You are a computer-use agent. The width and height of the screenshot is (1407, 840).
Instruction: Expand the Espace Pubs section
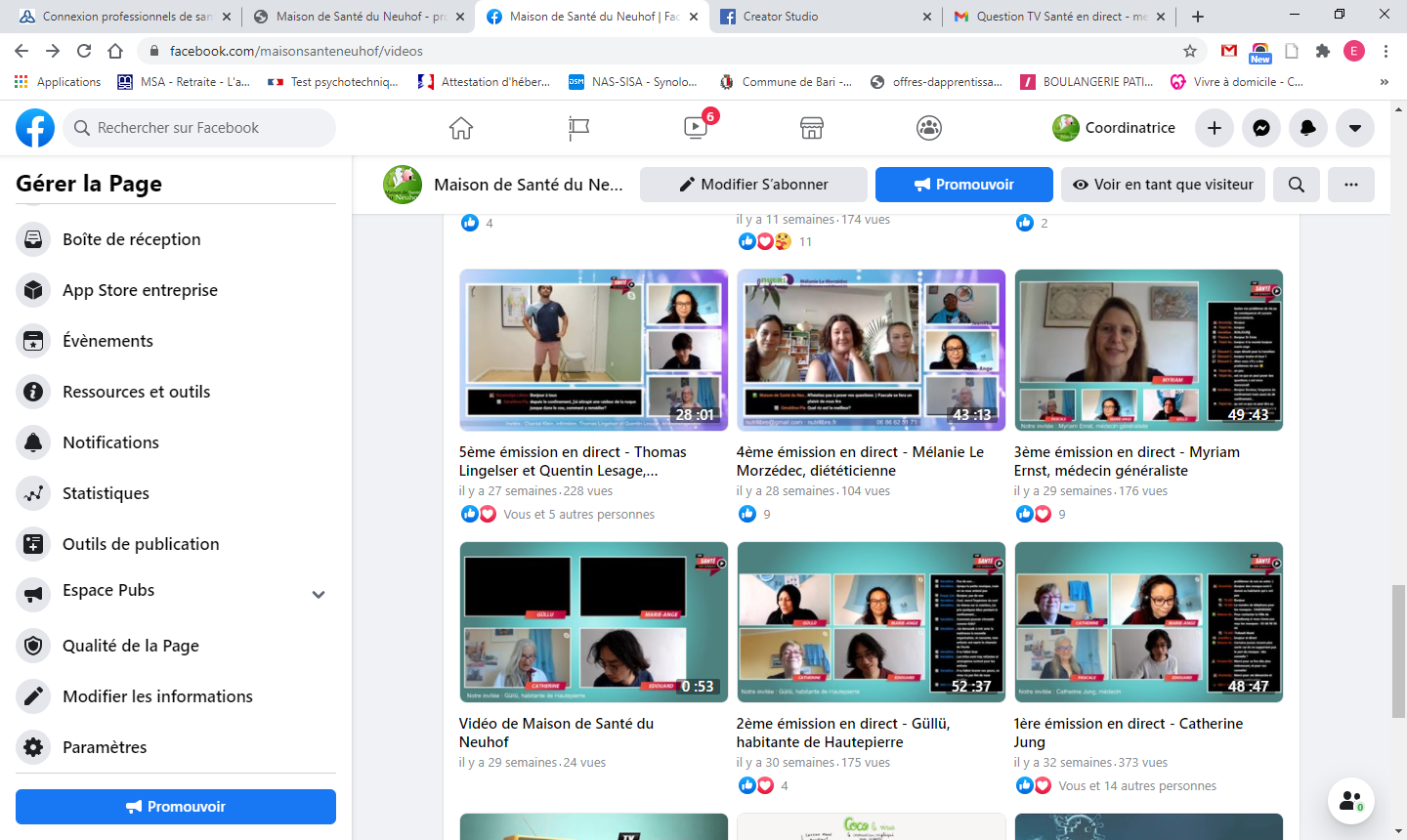pos(319,595)
